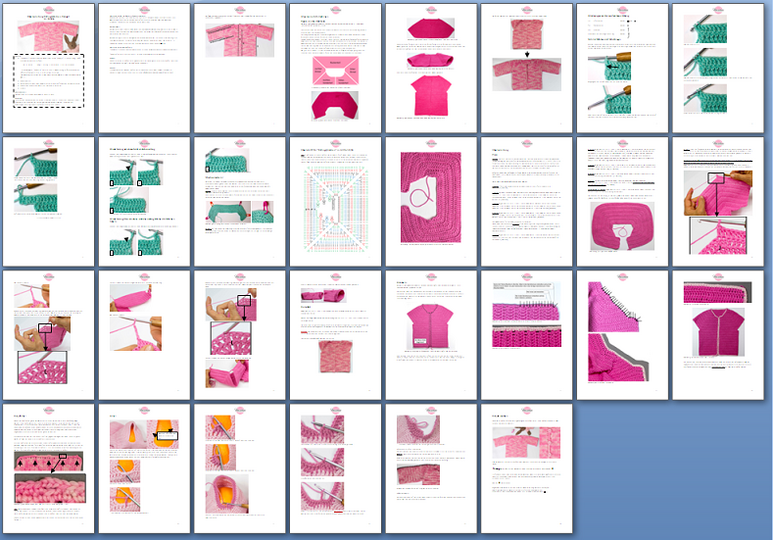773x540 pixels.
Task: Open page with stacked pink ribbing photos
Action: (527, 335)
